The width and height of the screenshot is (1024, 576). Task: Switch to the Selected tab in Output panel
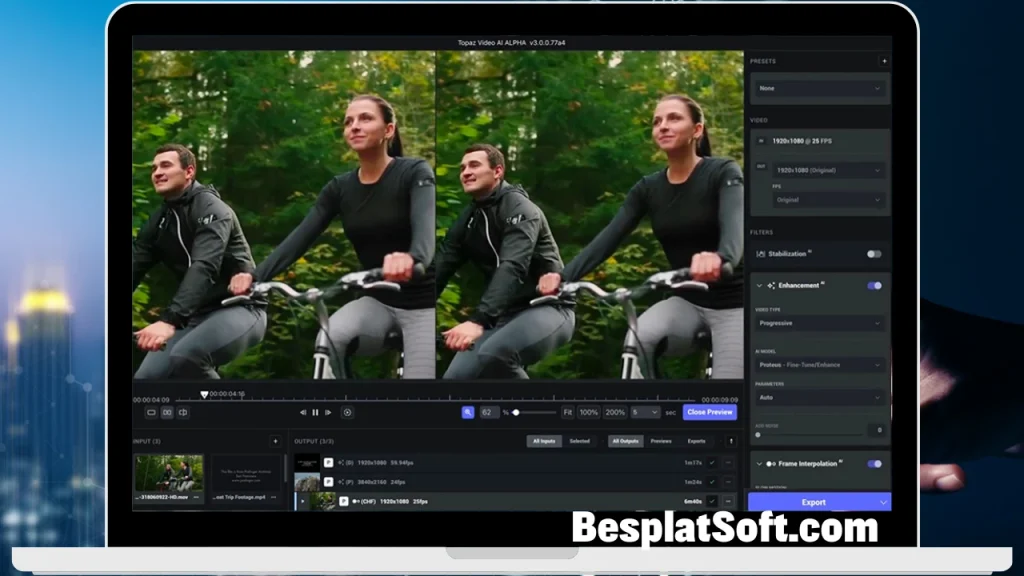[x=580, y=441]
